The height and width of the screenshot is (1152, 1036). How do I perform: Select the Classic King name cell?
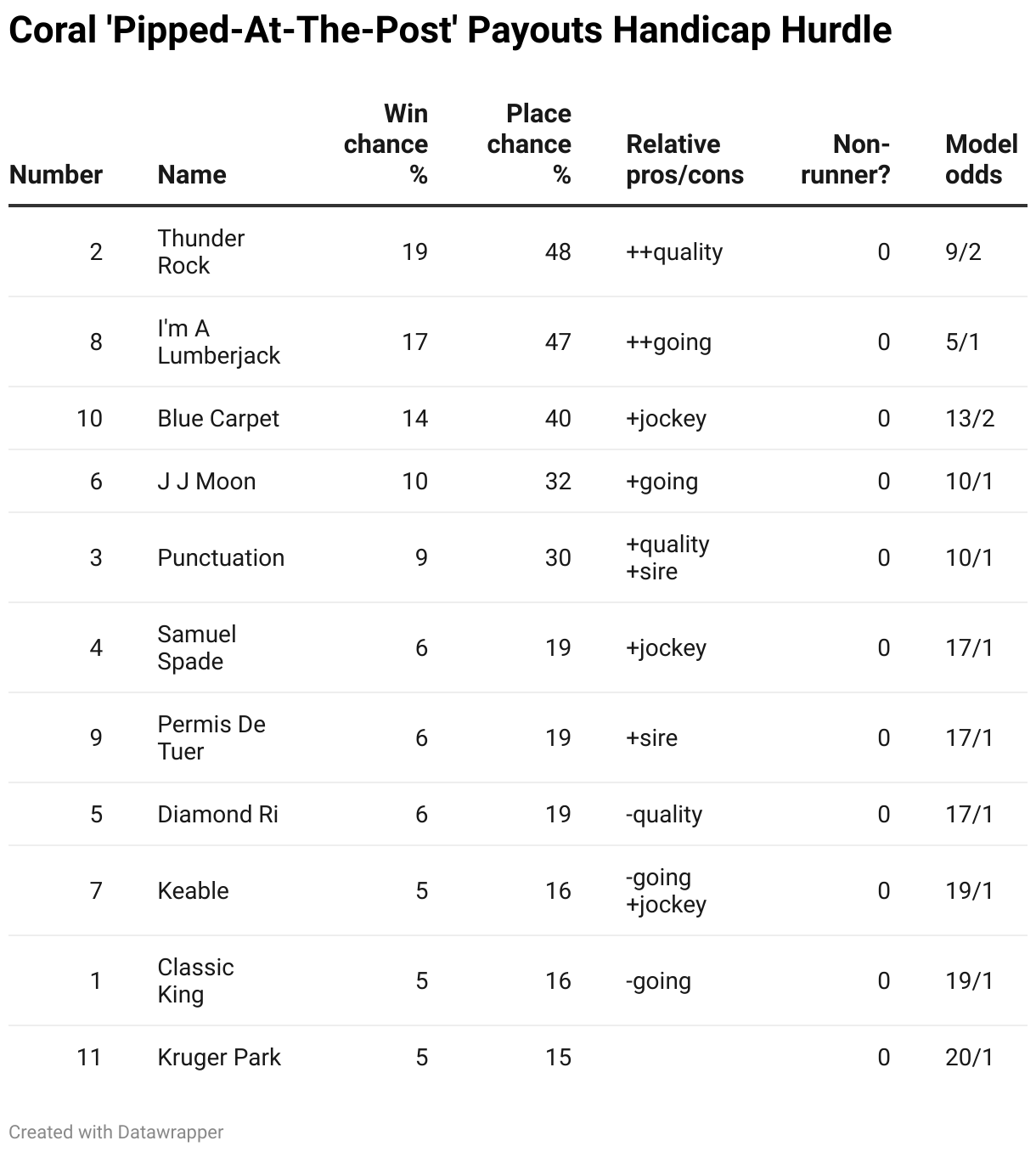[x=195, y=980]
